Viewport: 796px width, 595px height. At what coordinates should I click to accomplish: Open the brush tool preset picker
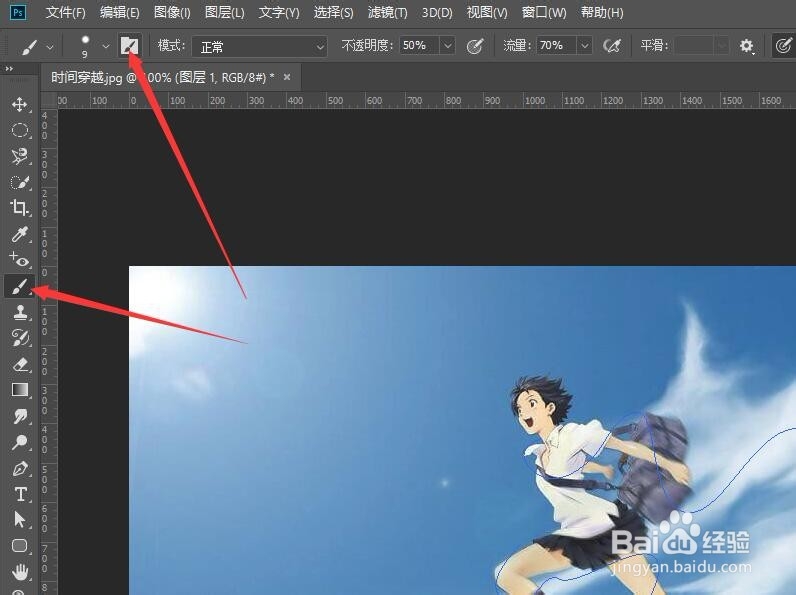tap(37, 47)
